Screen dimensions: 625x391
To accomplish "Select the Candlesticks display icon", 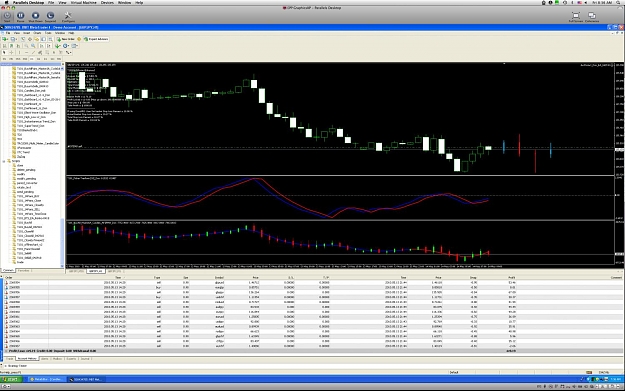I will [12, 46].
